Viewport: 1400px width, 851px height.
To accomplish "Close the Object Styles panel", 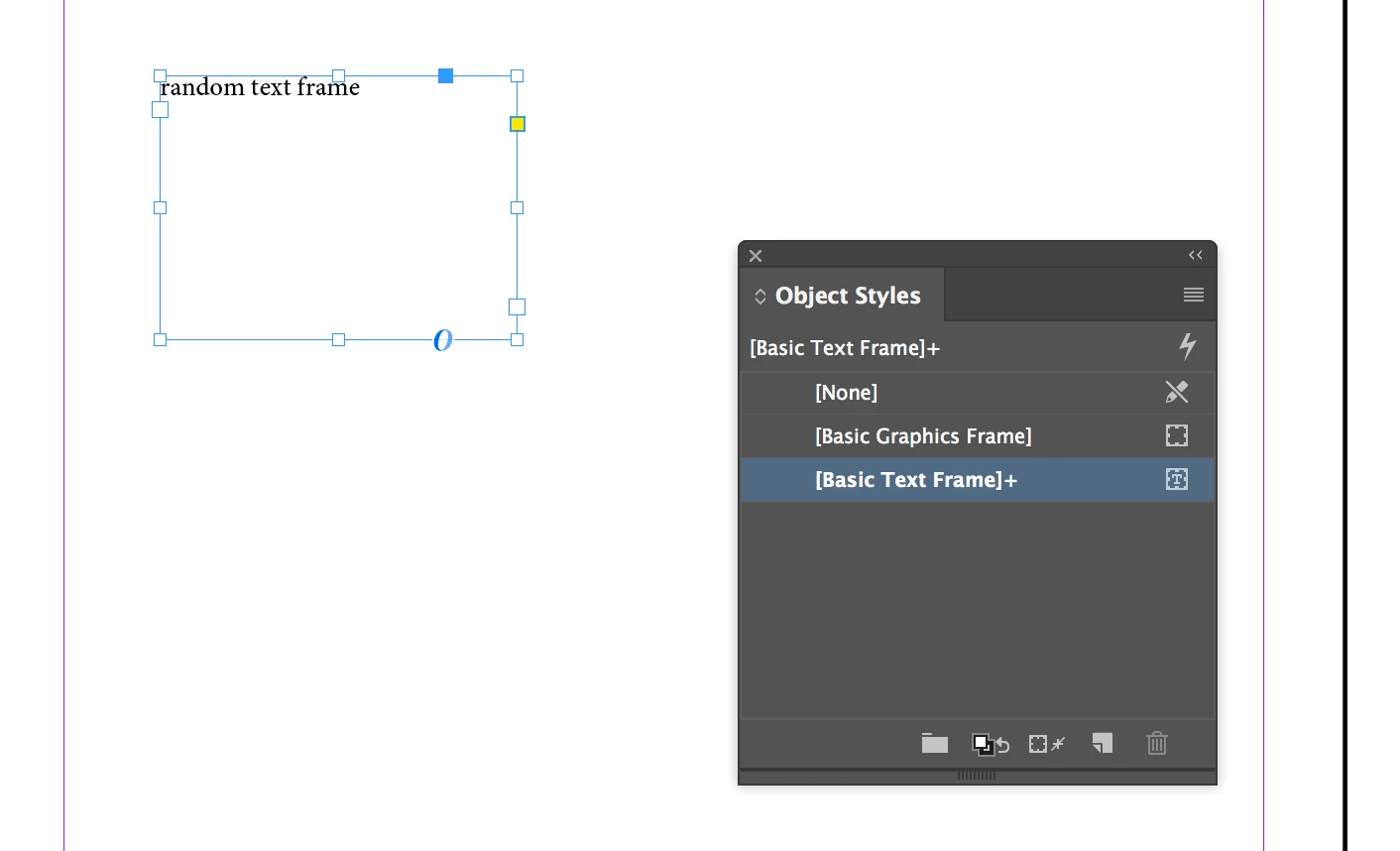I will point(756,256).
